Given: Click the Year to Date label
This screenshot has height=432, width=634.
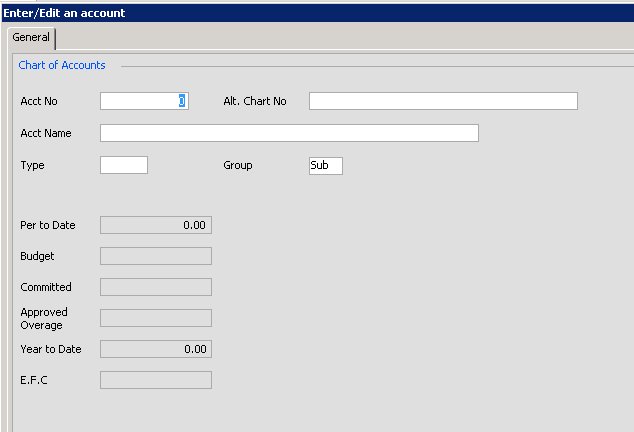Looking at the screenshot, I should point(51,349).
